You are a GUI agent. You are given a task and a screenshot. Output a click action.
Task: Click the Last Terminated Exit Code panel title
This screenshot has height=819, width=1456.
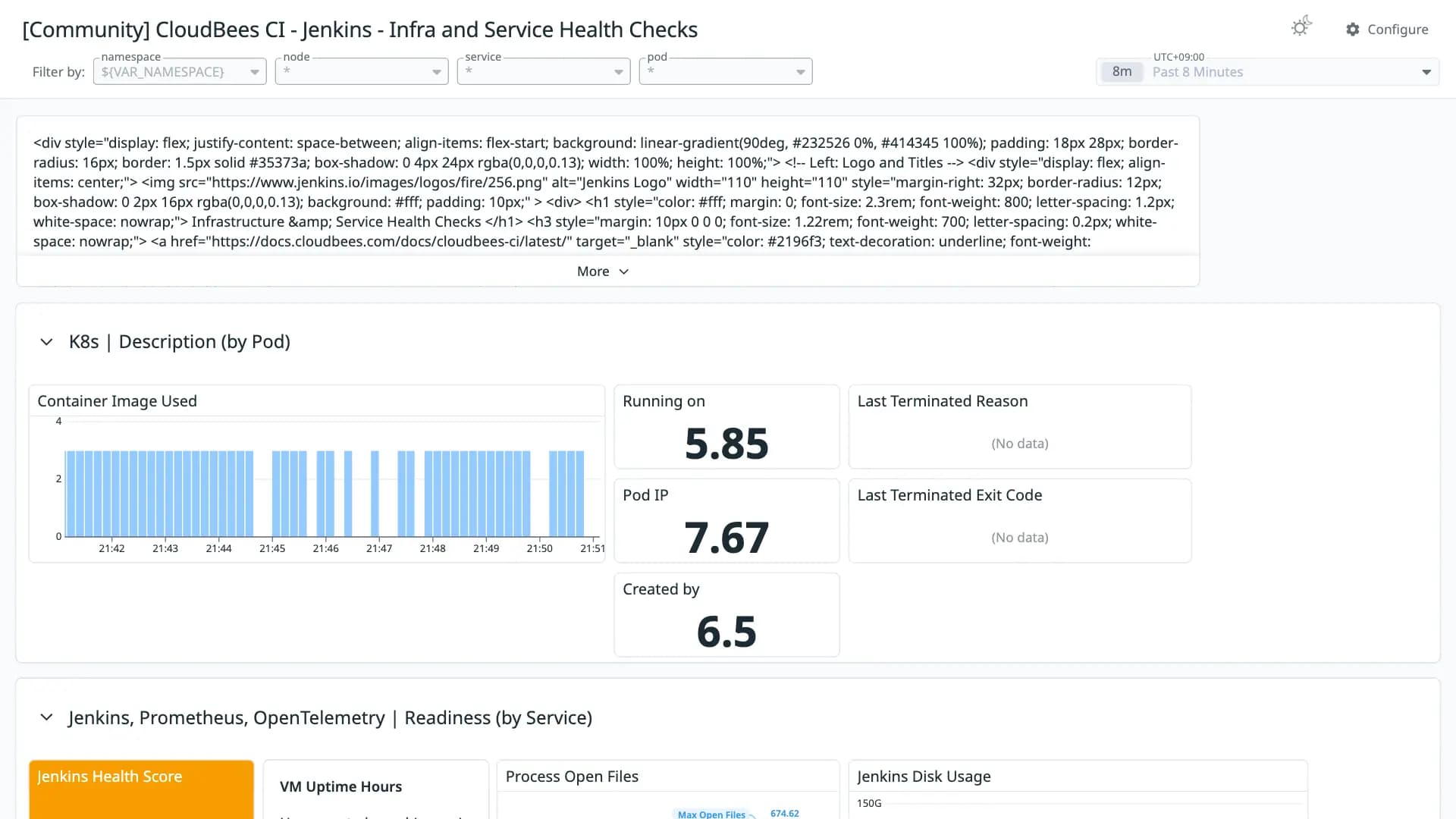949,495
